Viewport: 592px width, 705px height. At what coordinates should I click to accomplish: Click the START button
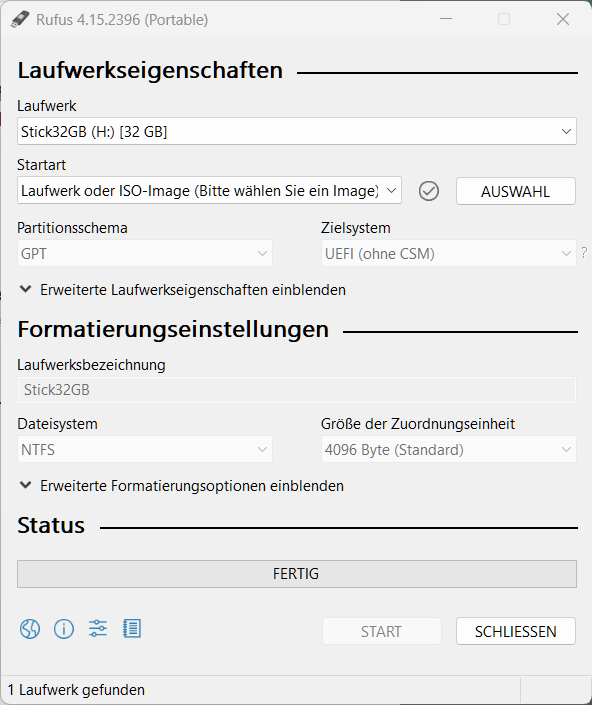[x=382, y=631]
